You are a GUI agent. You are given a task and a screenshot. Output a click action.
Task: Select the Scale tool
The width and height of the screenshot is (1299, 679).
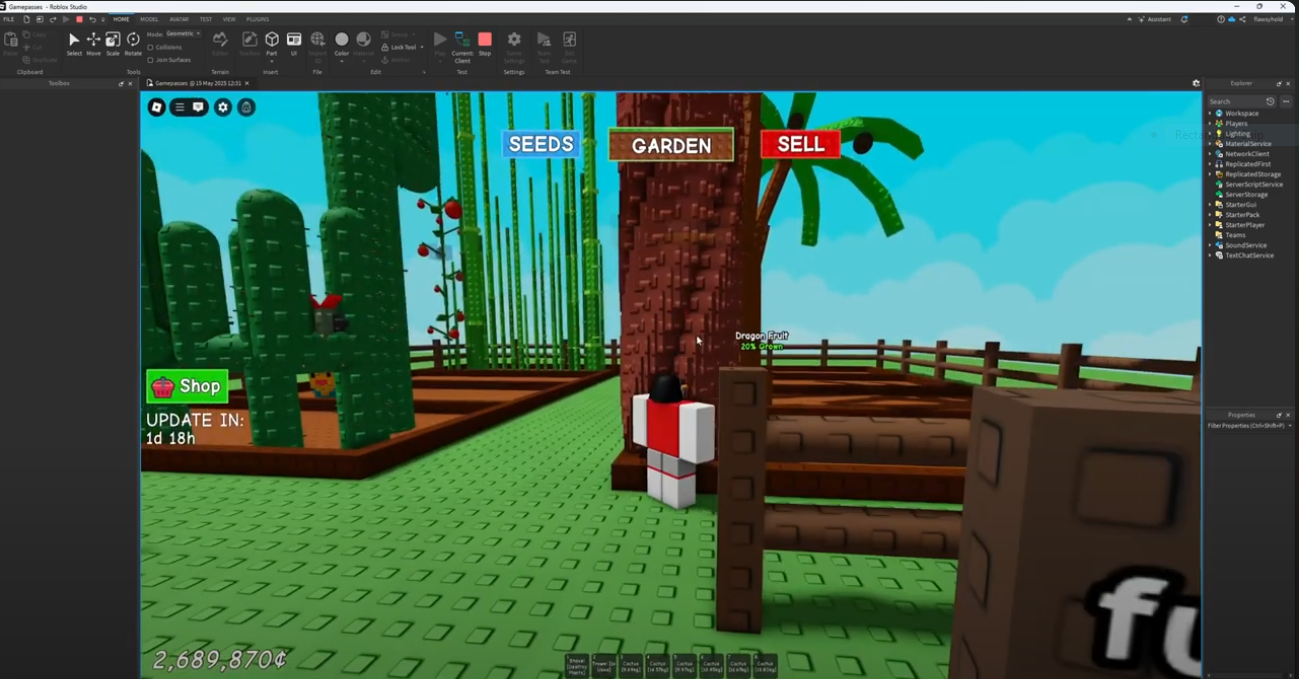click(x=113, y=42)
